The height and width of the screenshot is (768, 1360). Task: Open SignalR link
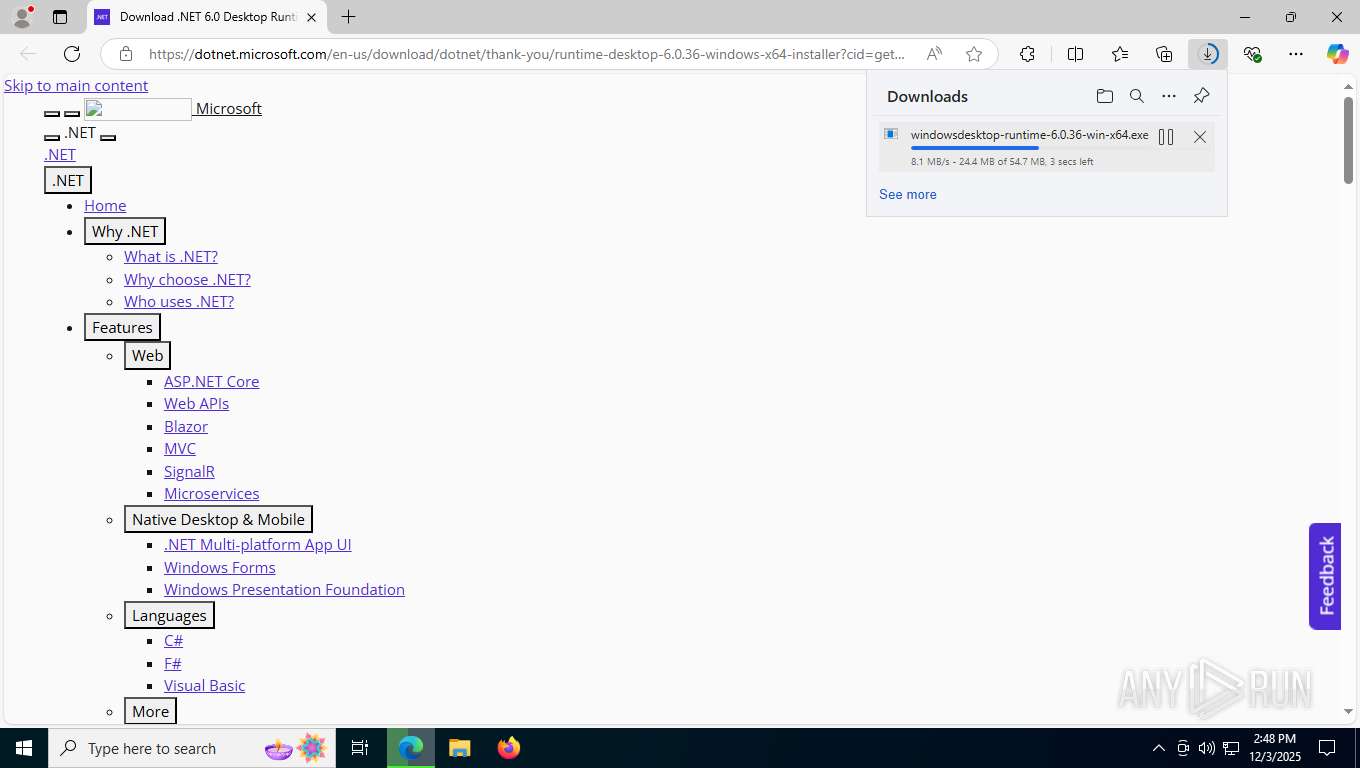coord(189,471)
